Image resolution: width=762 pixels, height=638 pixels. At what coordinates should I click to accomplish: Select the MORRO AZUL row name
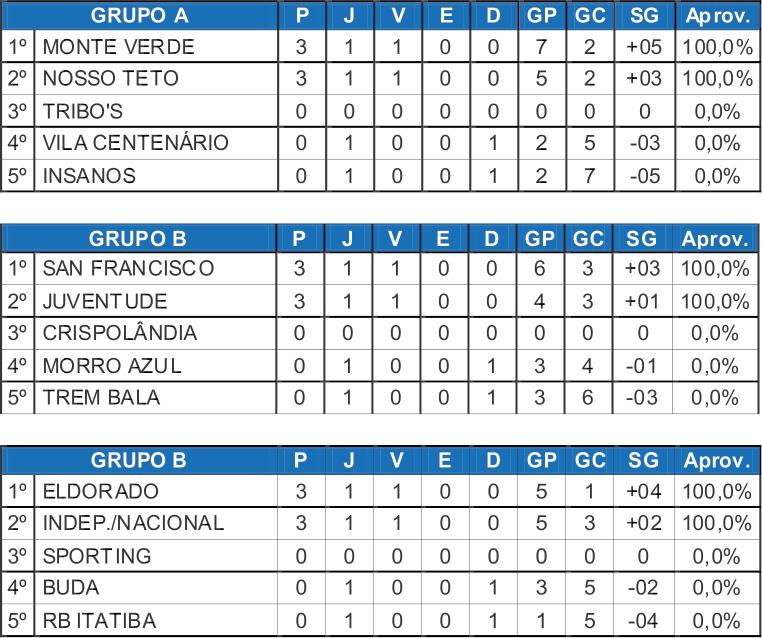pos(112,365)
